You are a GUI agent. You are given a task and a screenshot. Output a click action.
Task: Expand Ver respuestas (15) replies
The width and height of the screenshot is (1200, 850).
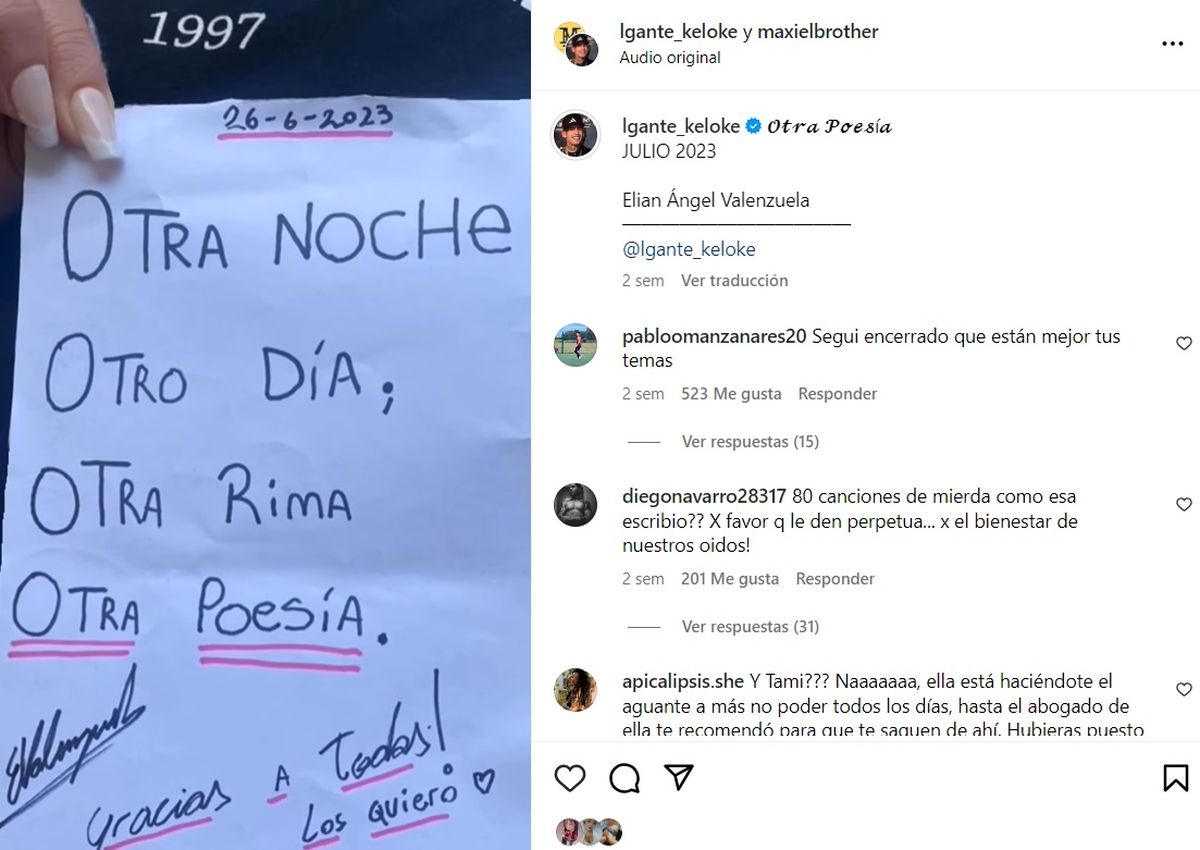(750, 441)
